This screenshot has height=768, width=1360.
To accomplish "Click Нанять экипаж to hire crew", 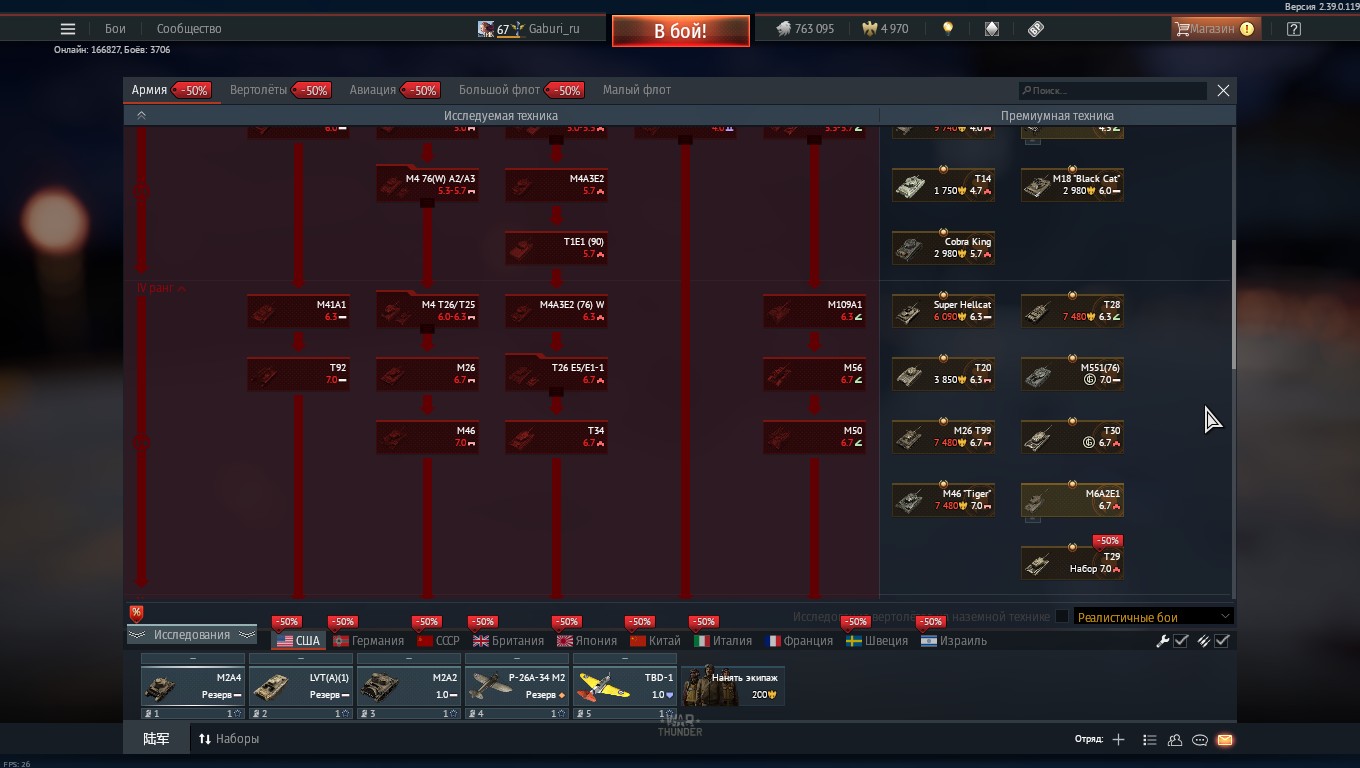I will click(733, 686).
